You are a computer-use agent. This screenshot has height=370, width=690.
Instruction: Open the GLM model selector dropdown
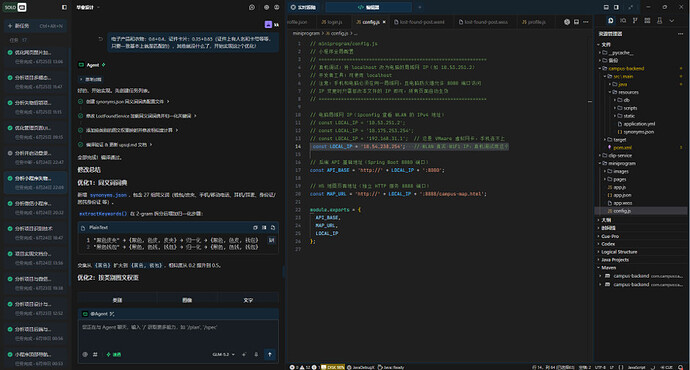[x=224, y=354]
